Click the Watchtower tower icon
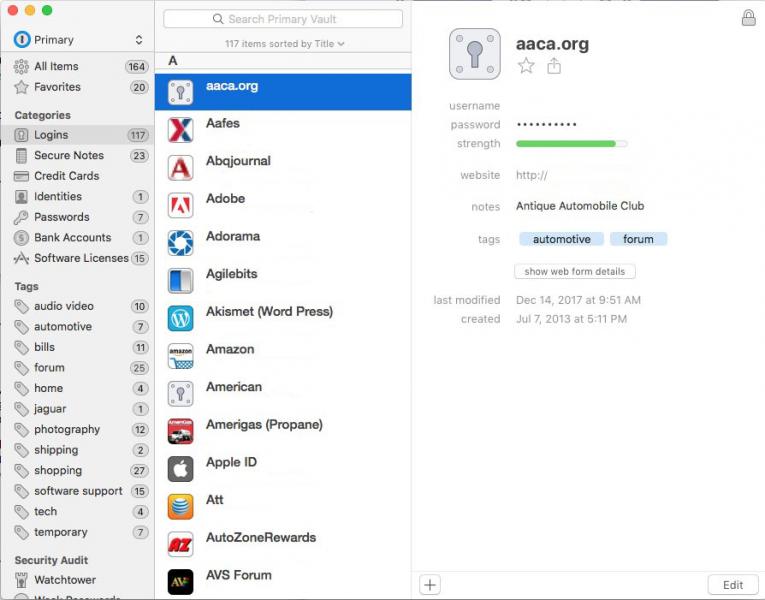Screen dimensions: 765x600 pos(21,580)
